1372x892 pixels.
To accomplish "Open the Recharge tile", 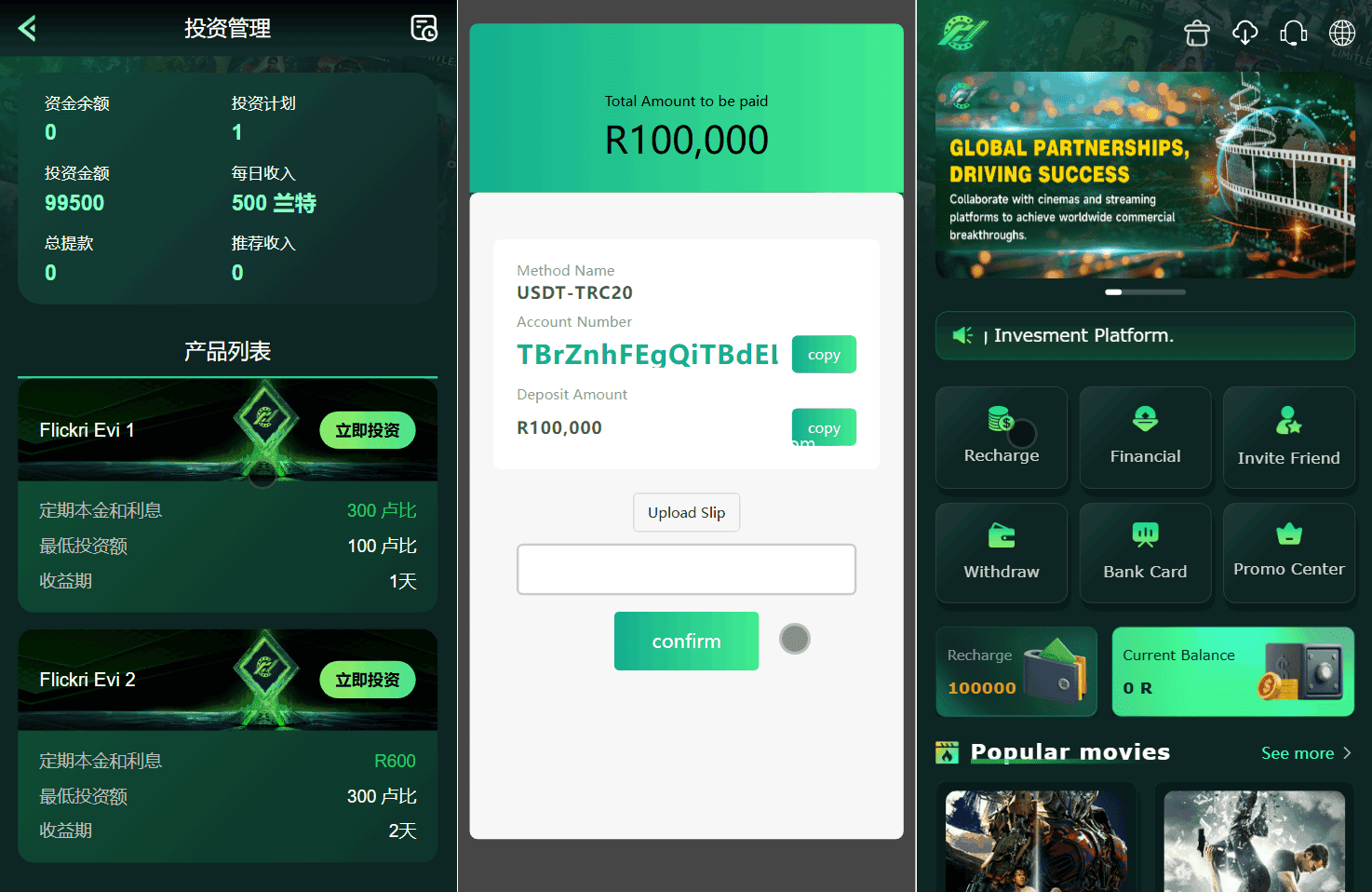I will [x=1002, y=437].
